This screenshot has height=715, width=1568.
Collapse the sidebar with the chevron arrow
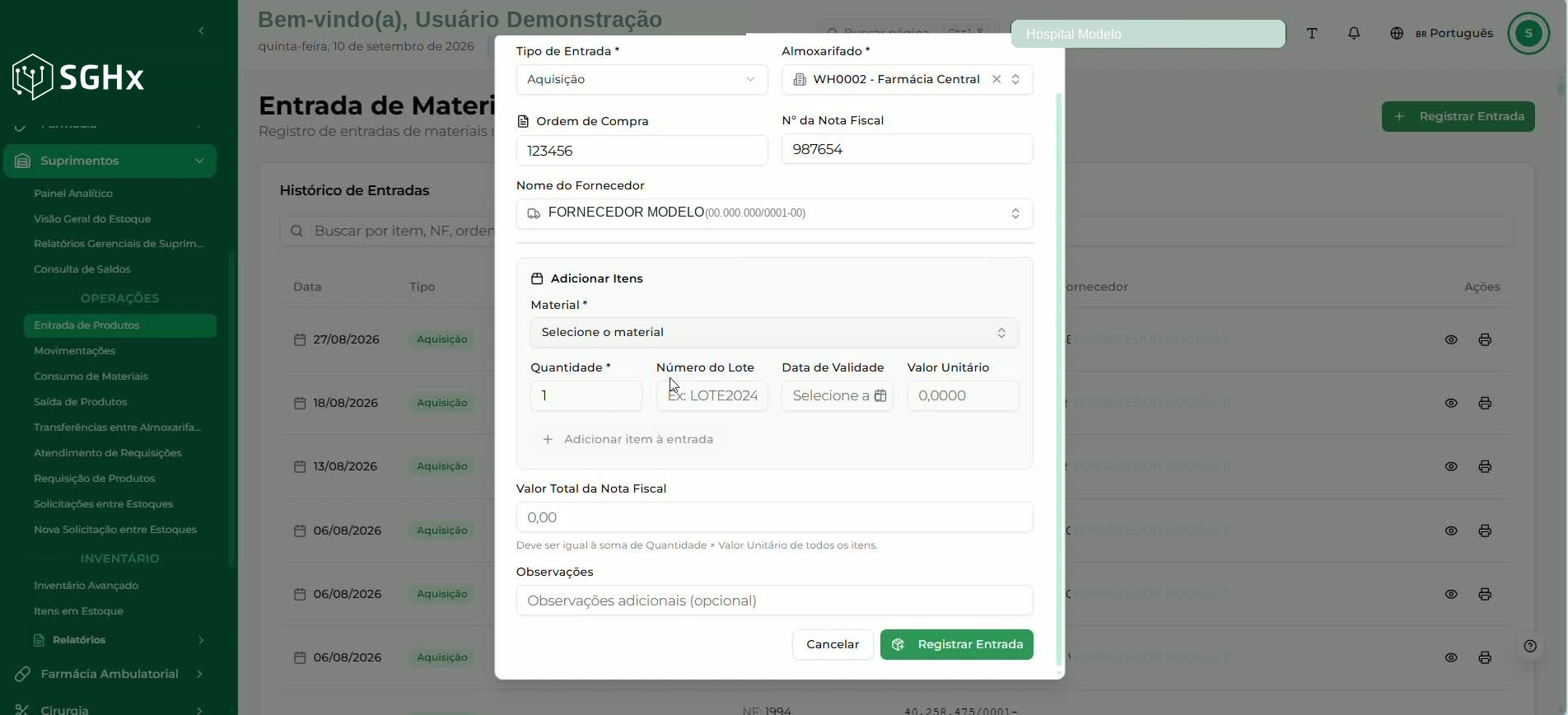point(202,31)
